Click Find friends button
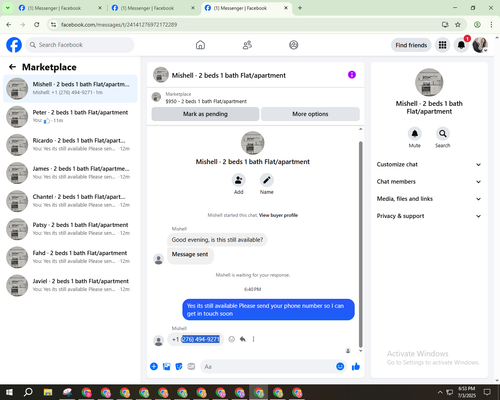This screenshot has width=500, height=400. (x=411, y=45)
